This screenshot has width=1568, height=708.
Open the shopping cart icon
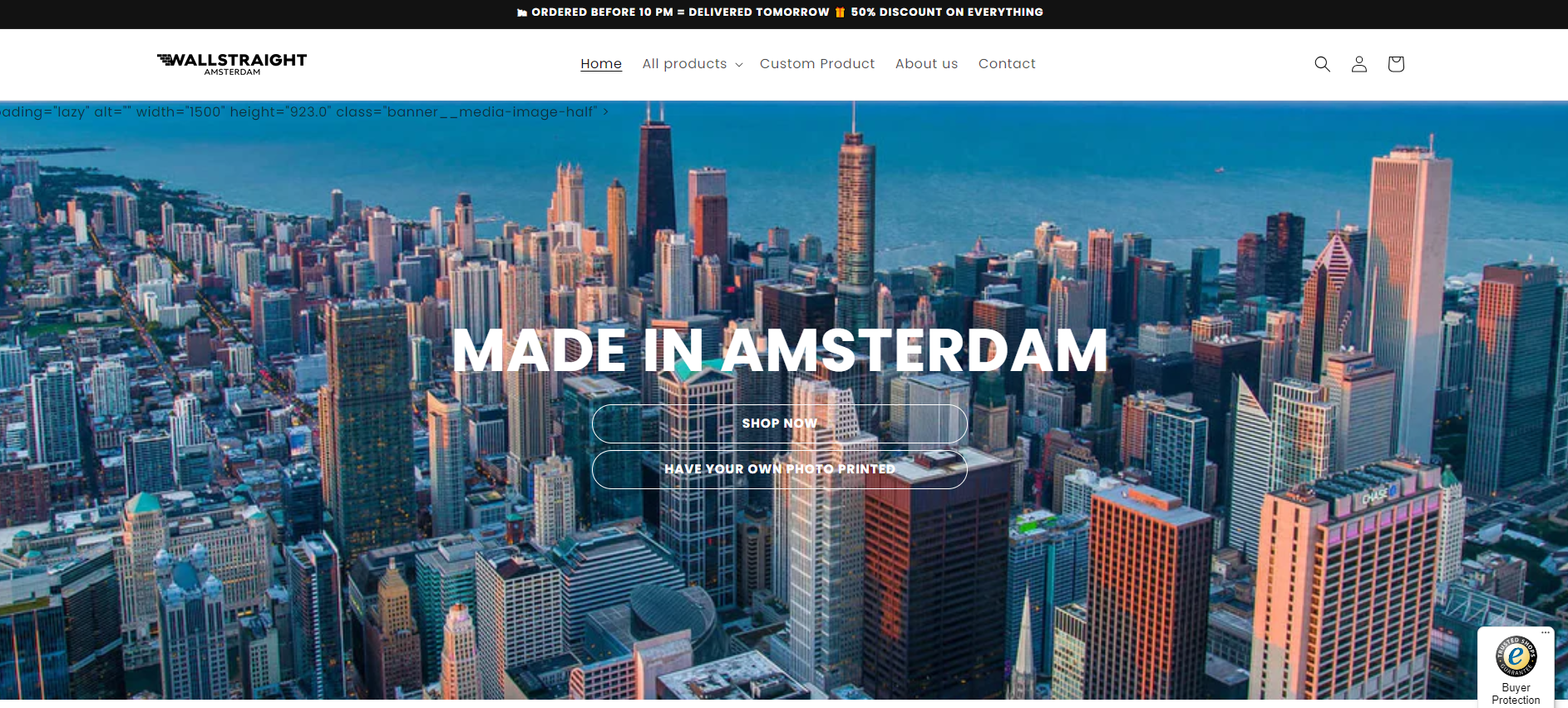coord(1395,64)
